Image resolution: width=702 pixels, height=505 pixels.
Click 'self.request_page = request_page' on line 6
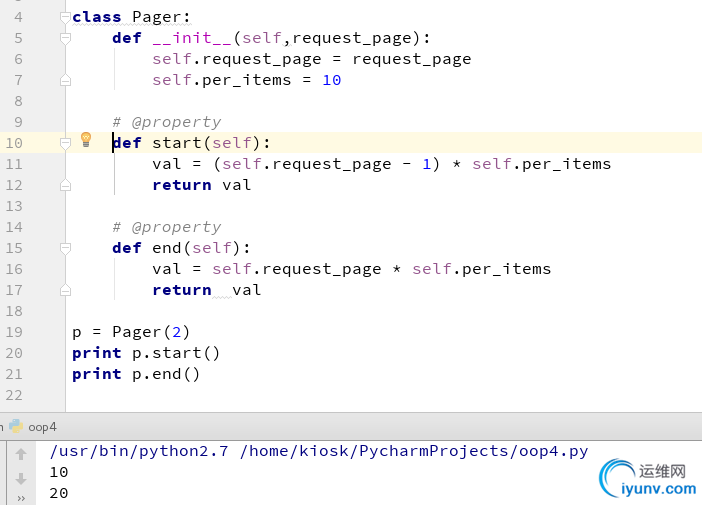[312, 59]
